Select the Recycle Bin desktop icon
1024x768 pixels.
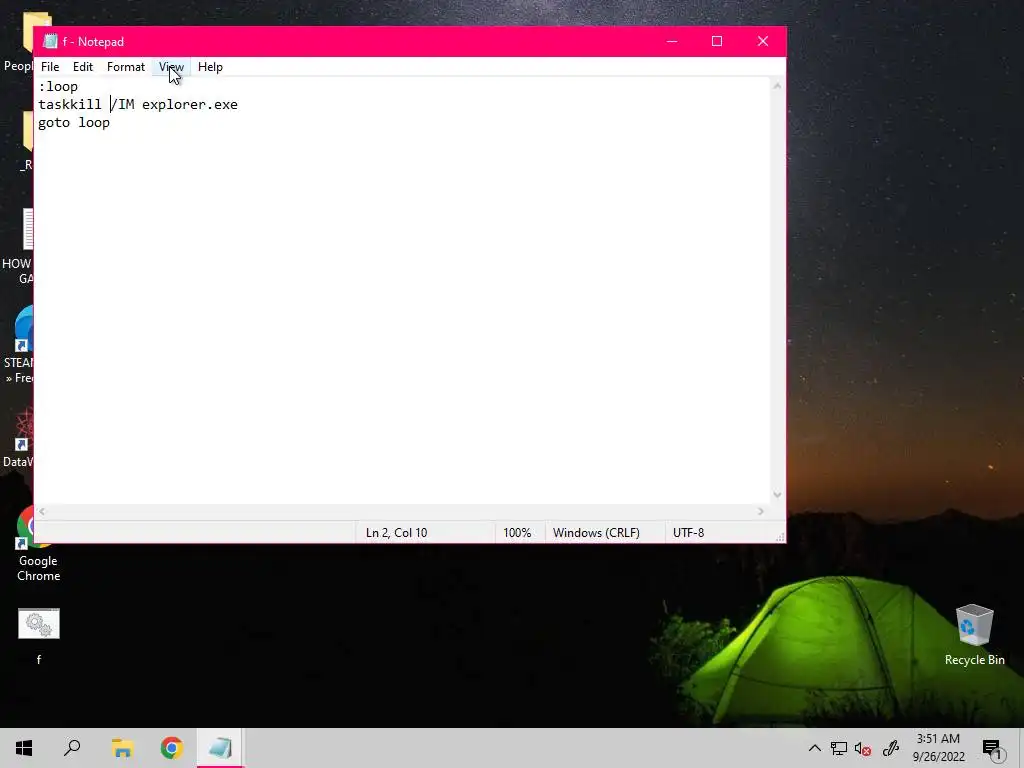coord(974,634)
